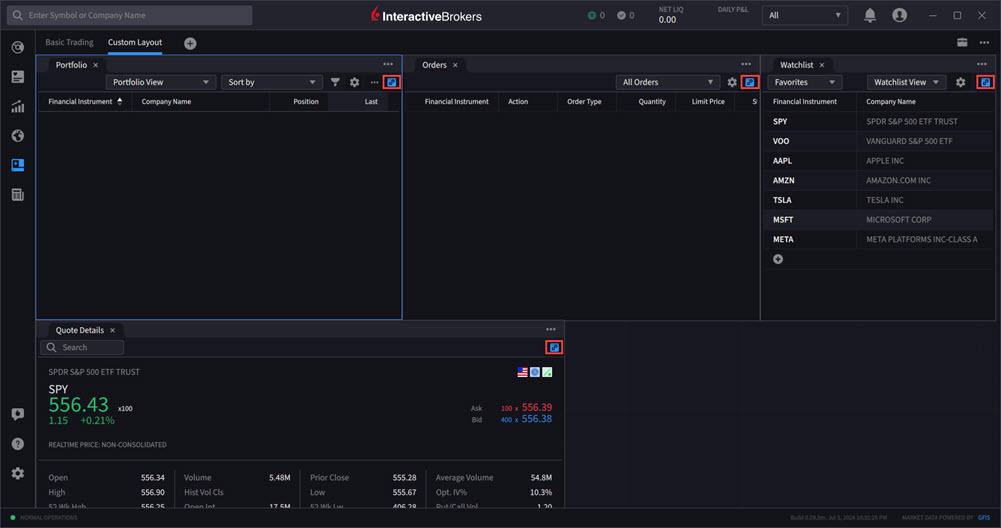Add a new layout tab with plus icon
The height and width of the screenshot is (528, 1001).
190,43
